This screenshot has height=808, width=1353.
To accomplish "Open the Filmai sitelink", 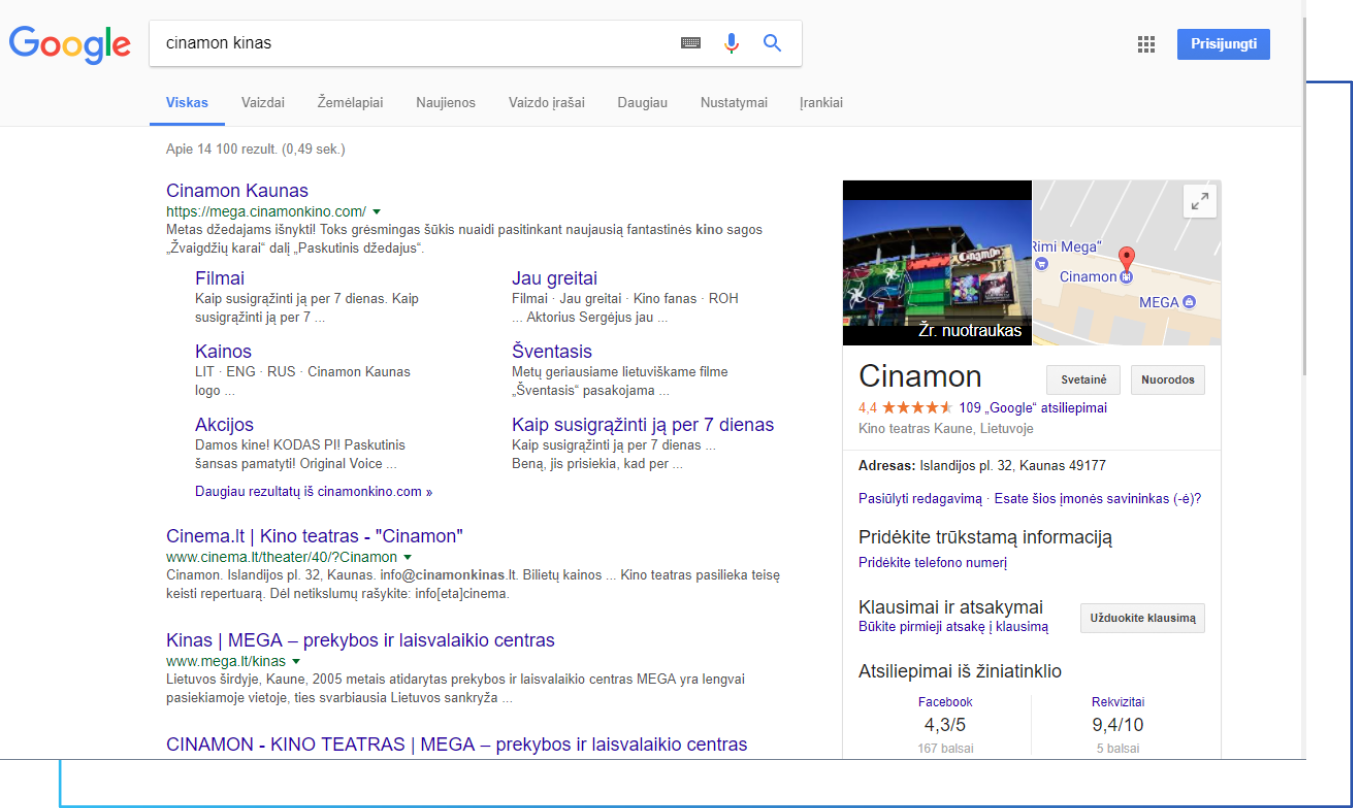I will [220, 278].
